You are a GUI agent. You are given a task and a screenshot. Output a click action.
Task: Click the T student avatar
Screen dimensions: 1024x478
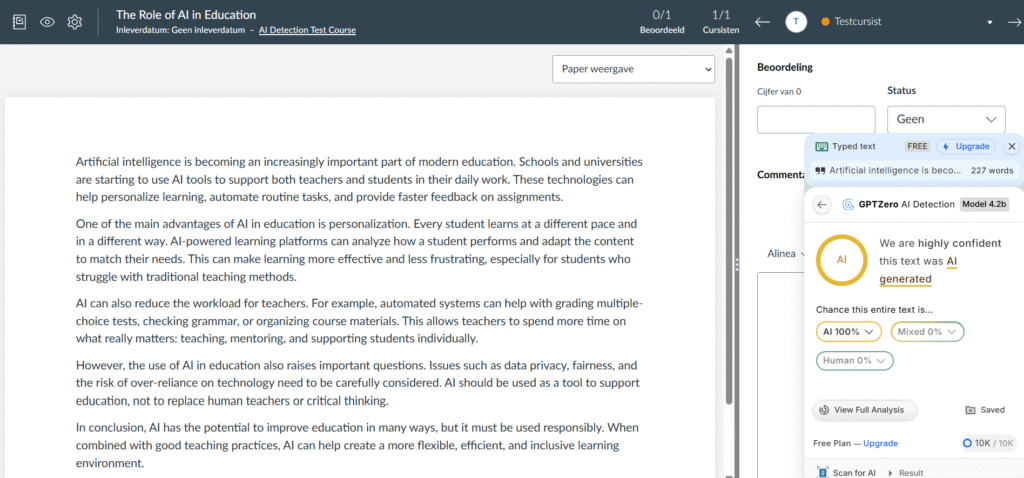pyautogui.click(x=795, y=22)
